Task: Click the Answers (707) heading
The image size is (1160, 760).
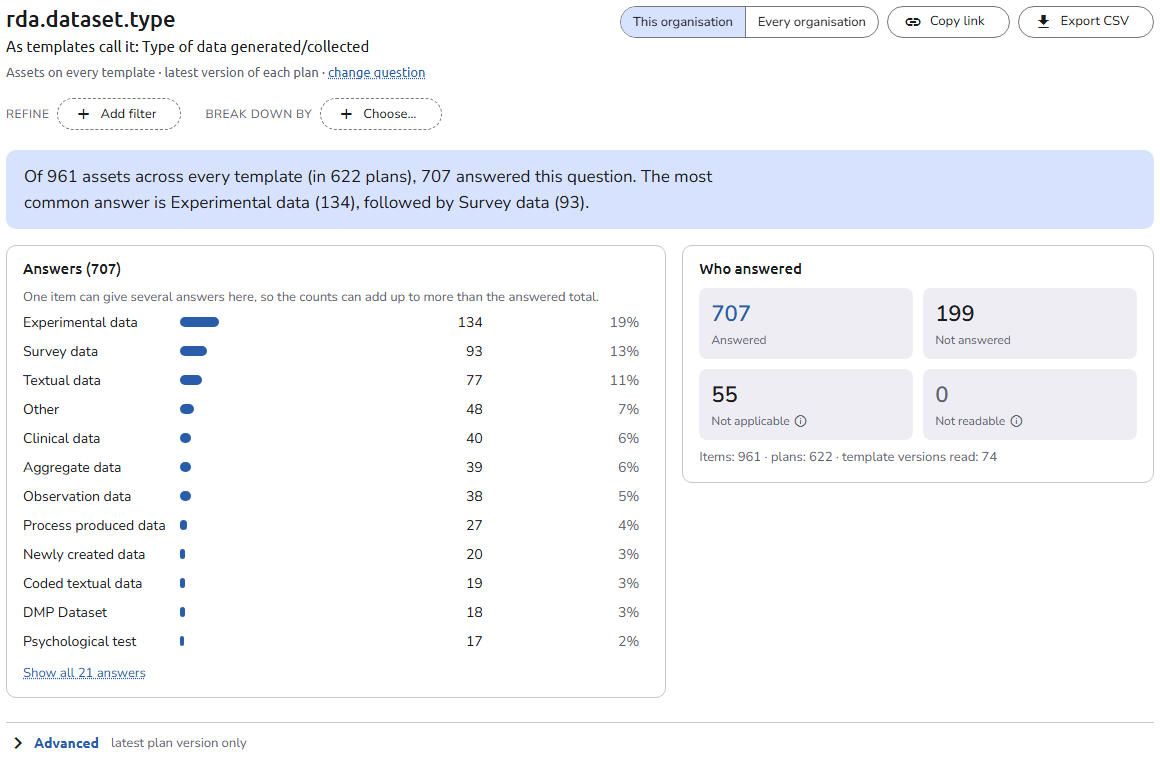Action: pyautogui.click(x=72, y=269)
